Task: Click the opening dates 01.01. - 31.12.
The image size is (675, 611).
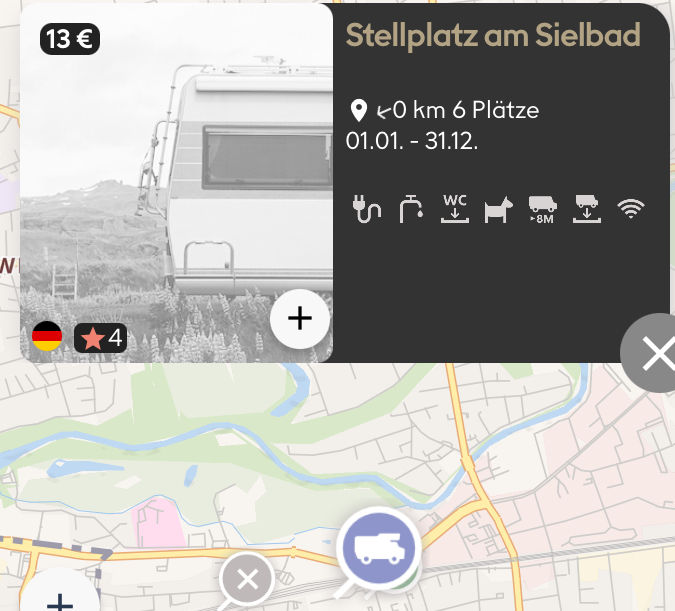Action: [x=412, y=141]
